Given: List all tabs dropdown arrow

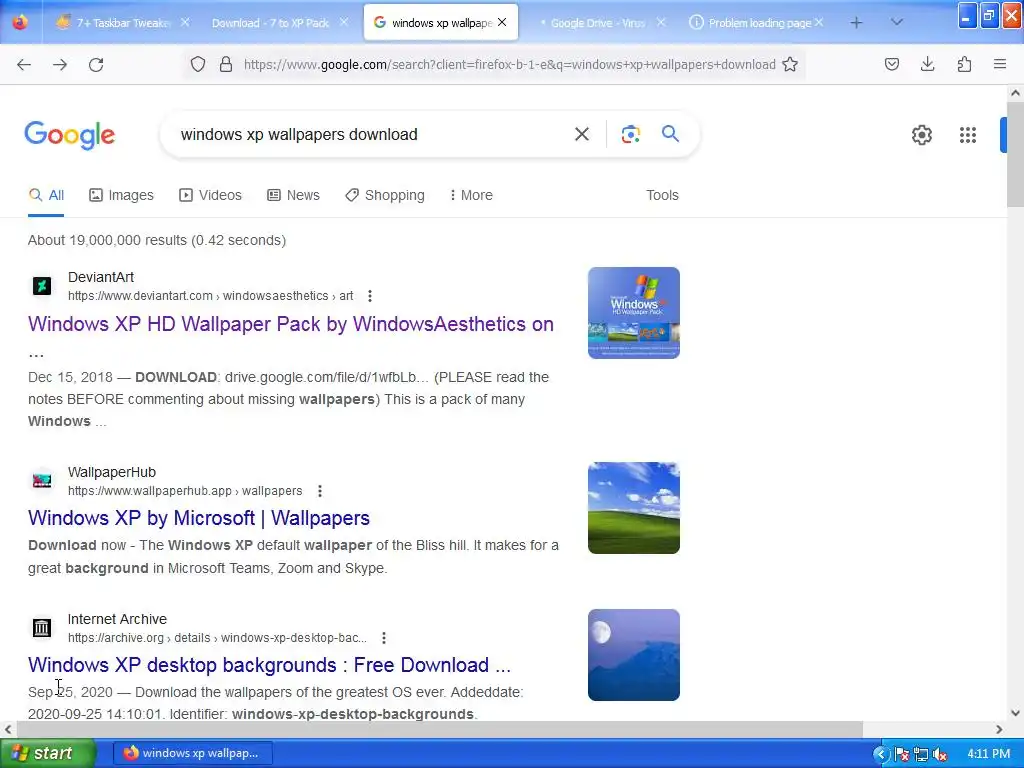Looking at the screenshot, I should (x=897, y=22).
